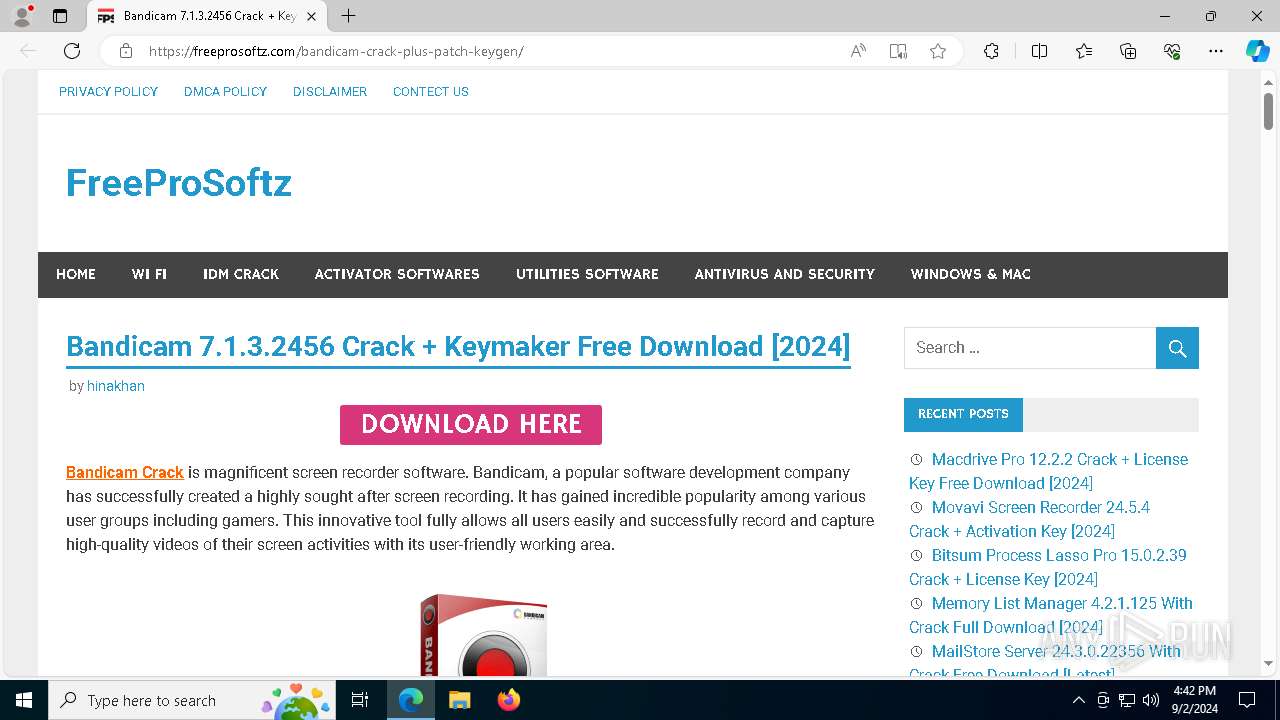This screenshot has height=720, width=1280.
Task: Open the Contact Us link
Action: [431, 91]
